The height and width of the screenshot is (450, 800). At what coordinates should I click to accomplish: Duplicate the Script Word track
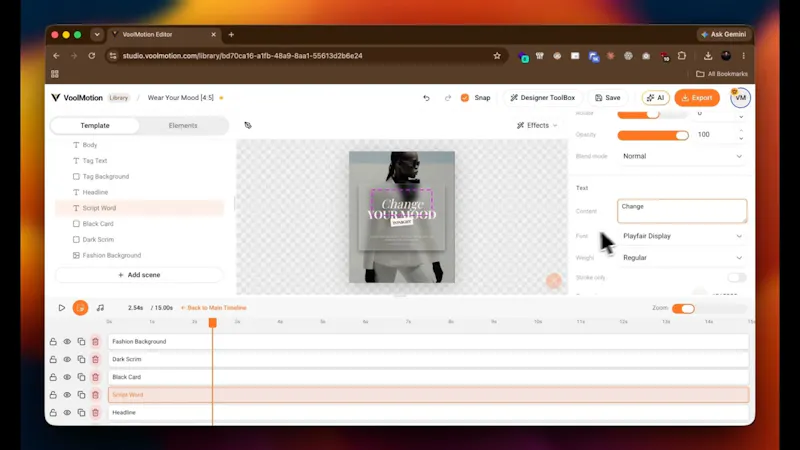point(81,395)
